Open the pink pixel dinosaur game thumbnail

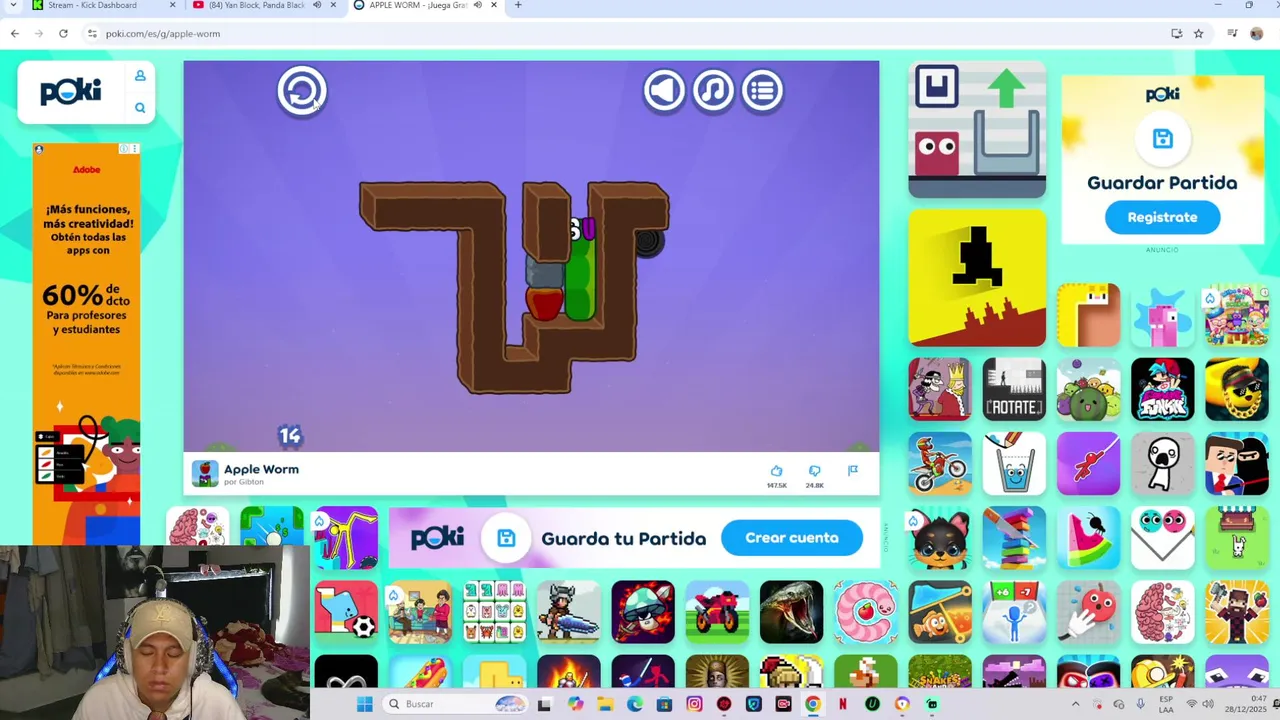tap(1162, 315)
